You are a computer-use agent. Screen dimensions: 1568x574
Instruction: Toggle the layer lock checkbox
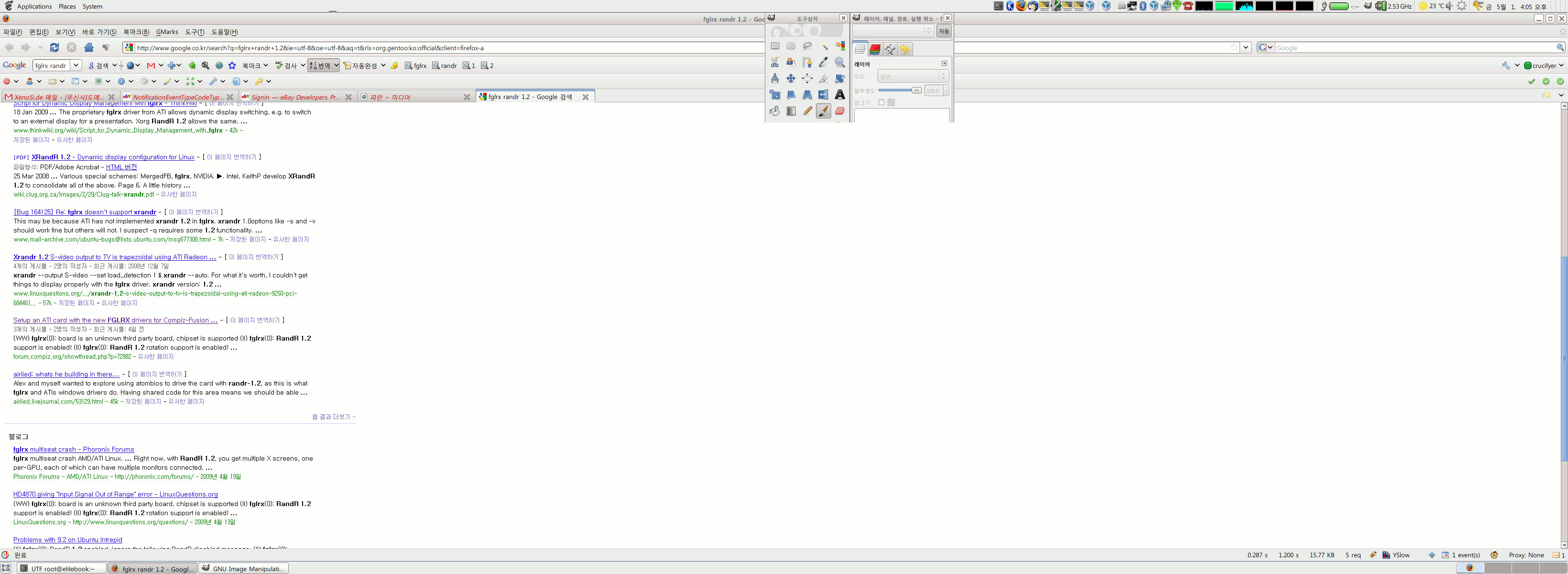(x=881, y=102)
